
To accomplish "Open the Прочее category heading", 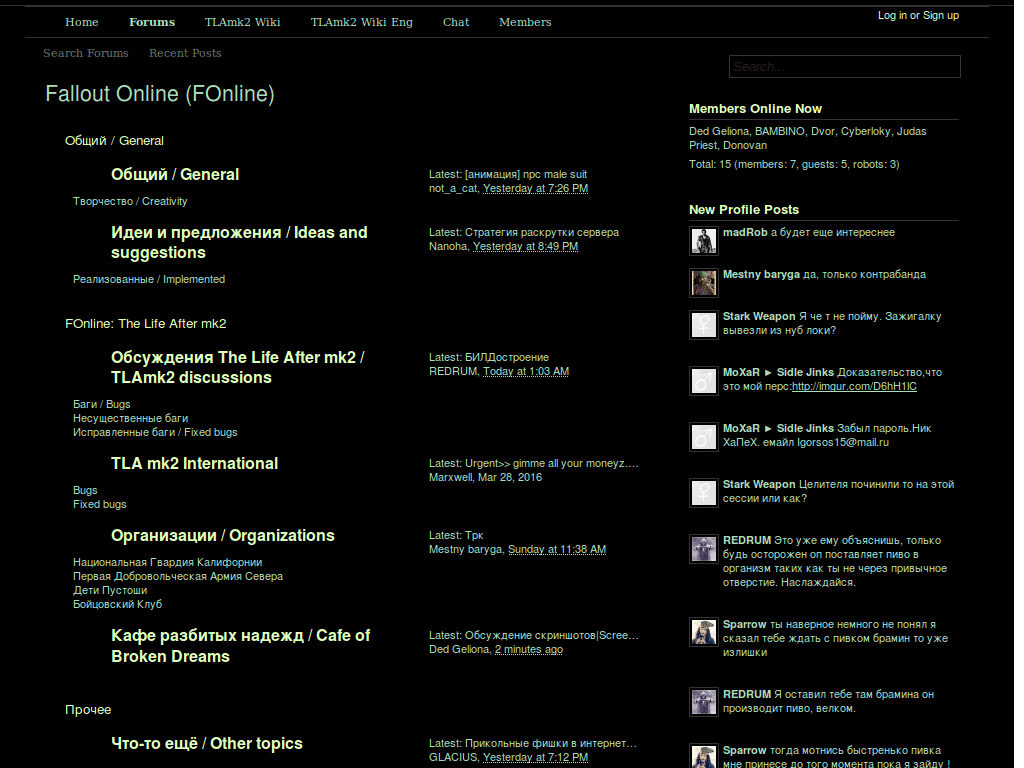I will (88, 709).
